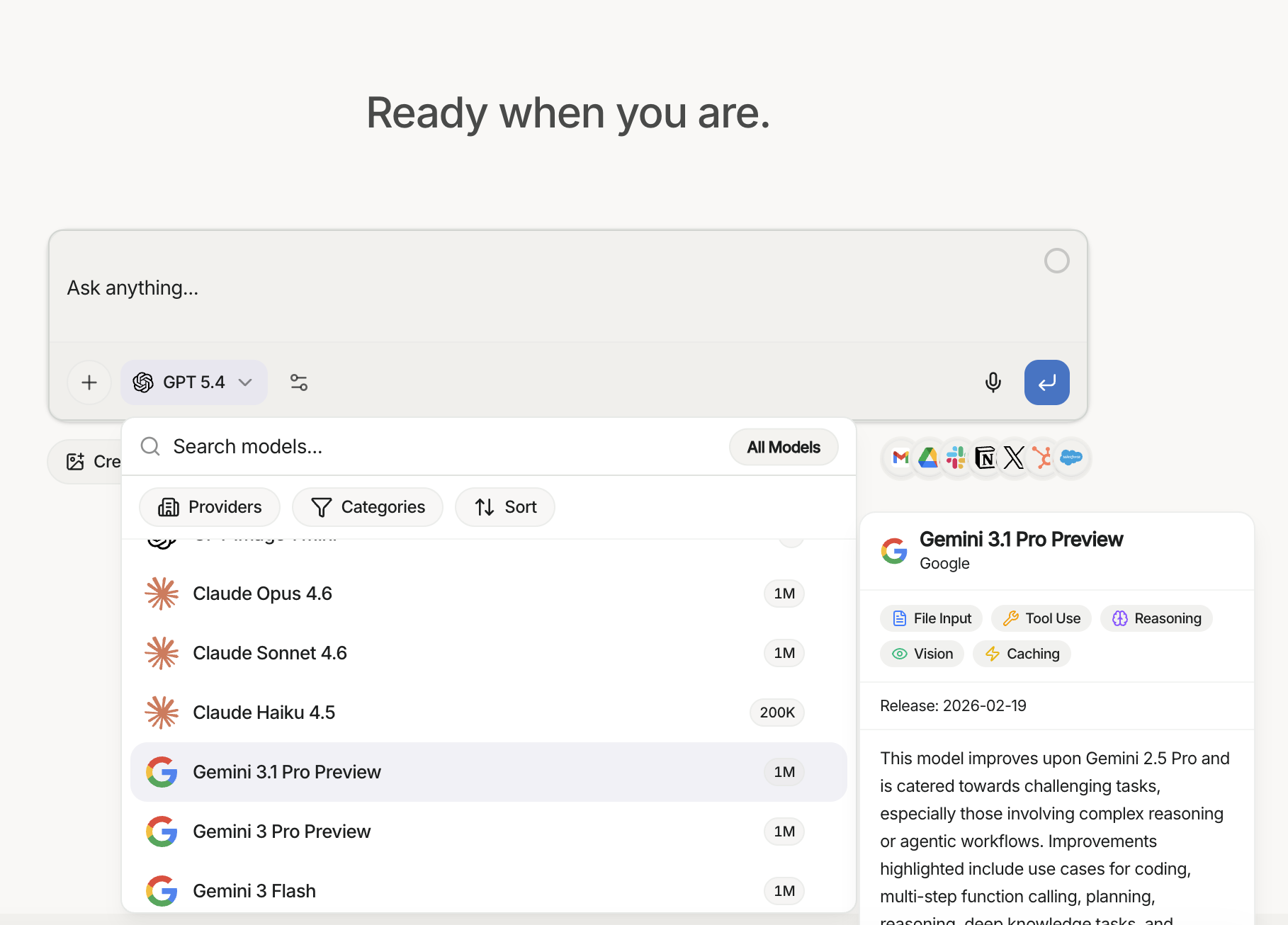Click the Claude Haiku 4.5 starburst icon
The image size is (1288, 925).
tap(162, 713)
